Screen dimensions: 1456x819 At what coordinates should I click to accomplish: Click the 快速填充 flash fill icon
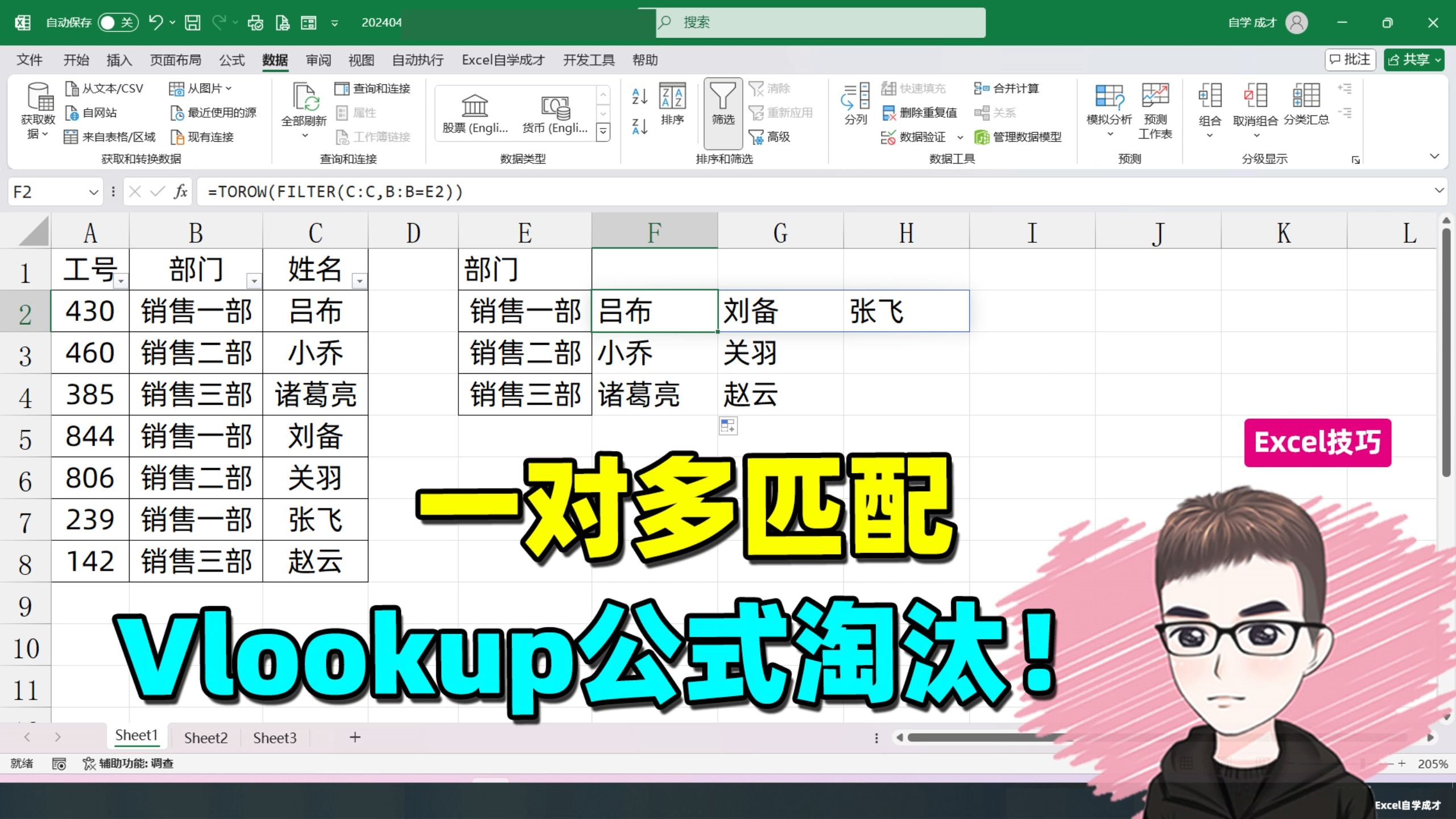click(890, 88)
